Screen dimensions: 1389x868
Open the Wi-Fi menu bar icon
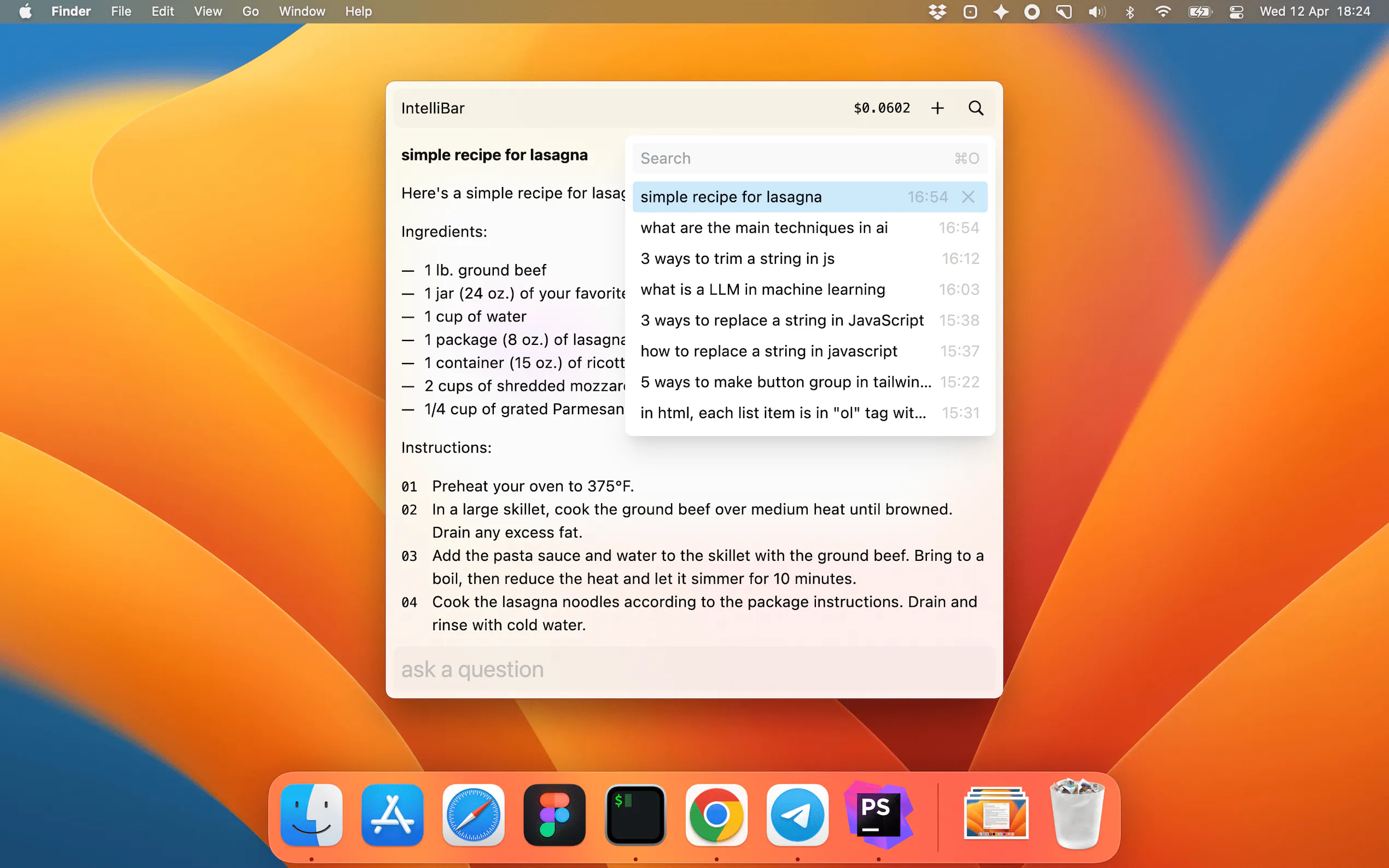click(x=1163, y=11)
